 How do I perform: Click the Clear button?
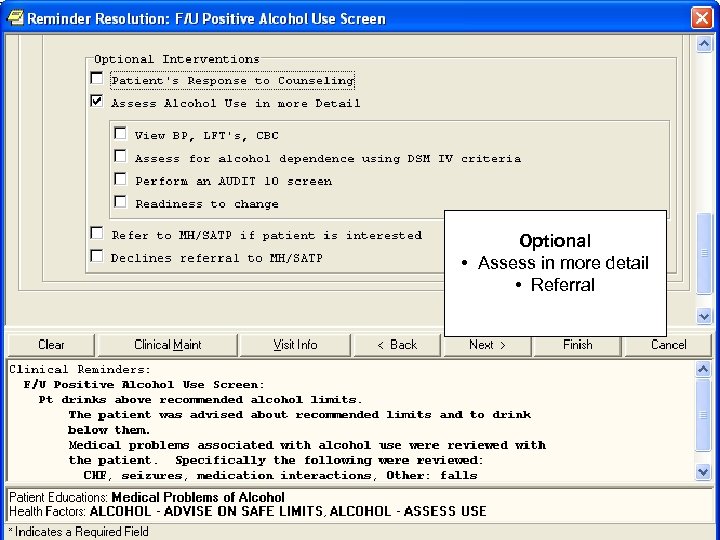[51, 345]
